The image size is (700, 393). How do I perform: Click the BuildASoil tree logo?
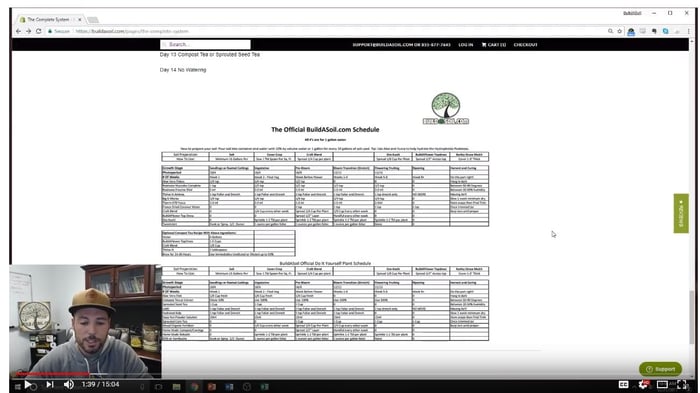(x=446, y=109)
